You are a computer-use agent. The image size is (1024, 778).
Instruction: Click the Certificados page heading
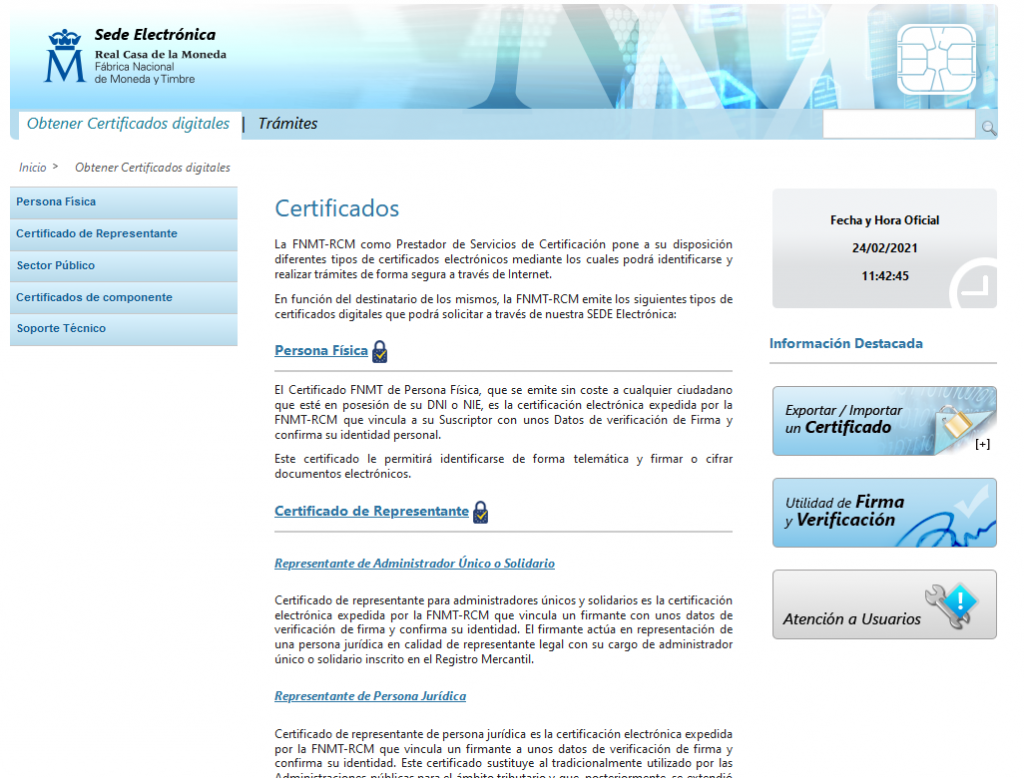(337, 208)
